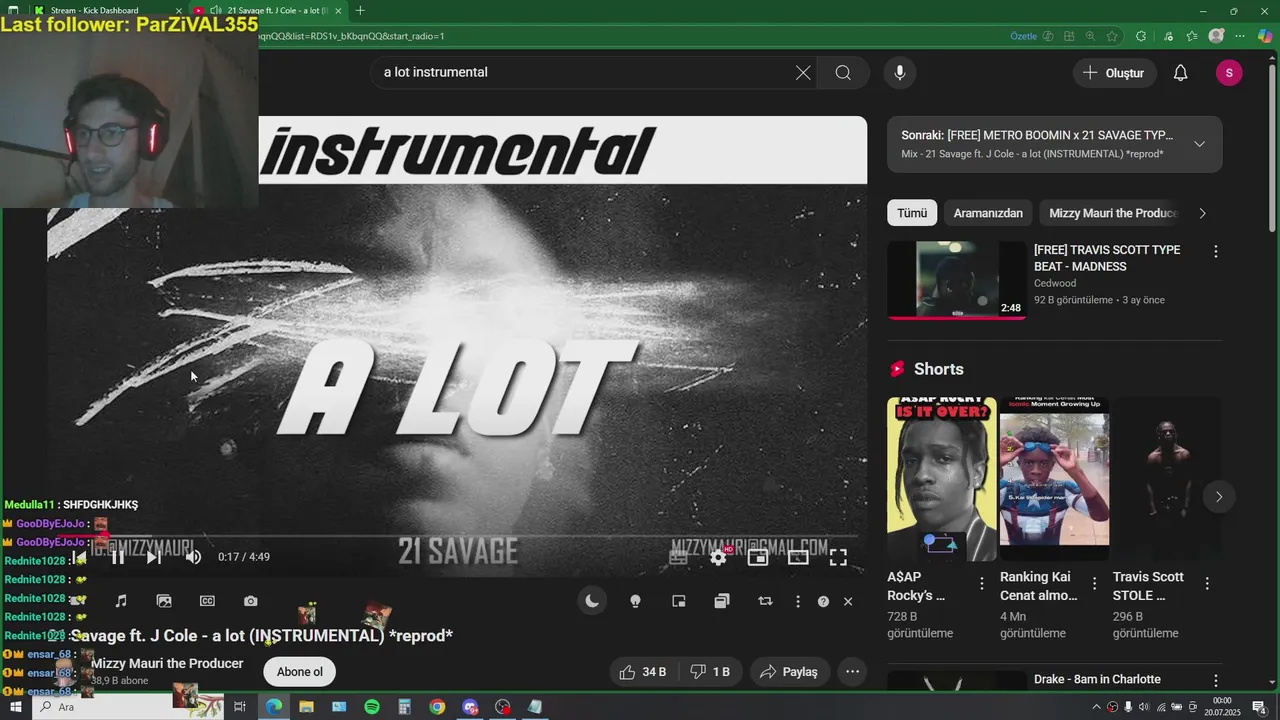Toggle theater mode on player
This screenshot has width=1280, height=720.
798,557
